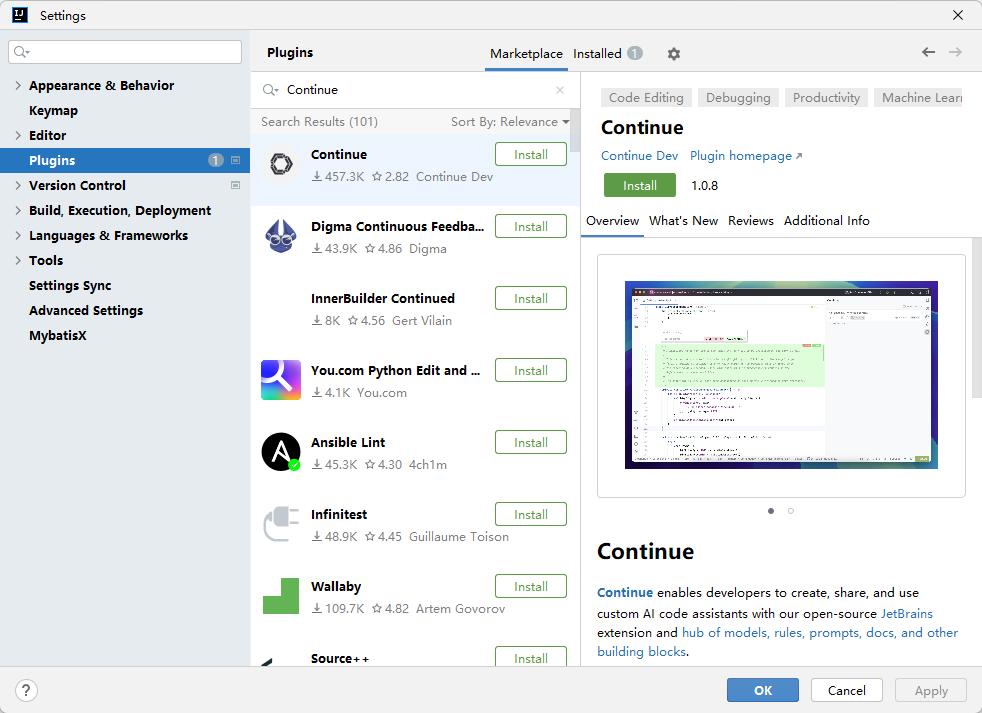Expand the Languages & Frameworks node

pyautogui.click(x=18, y=236)
